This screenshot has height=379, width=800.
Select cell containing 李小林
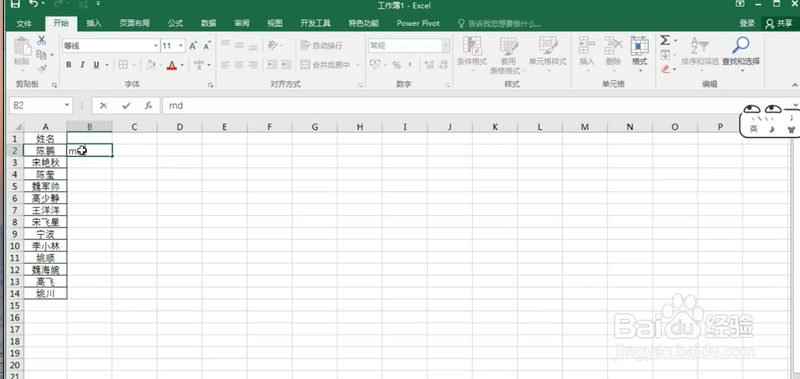(45, 246)
